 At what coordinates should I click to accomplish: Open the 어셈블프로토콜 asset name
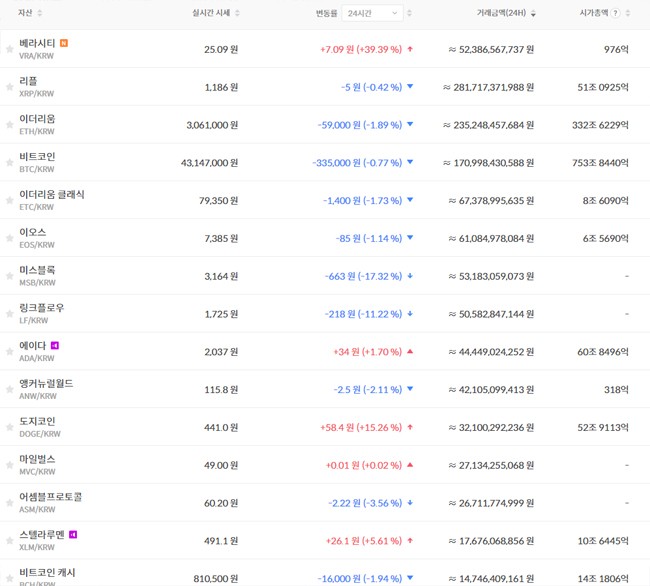51,497
